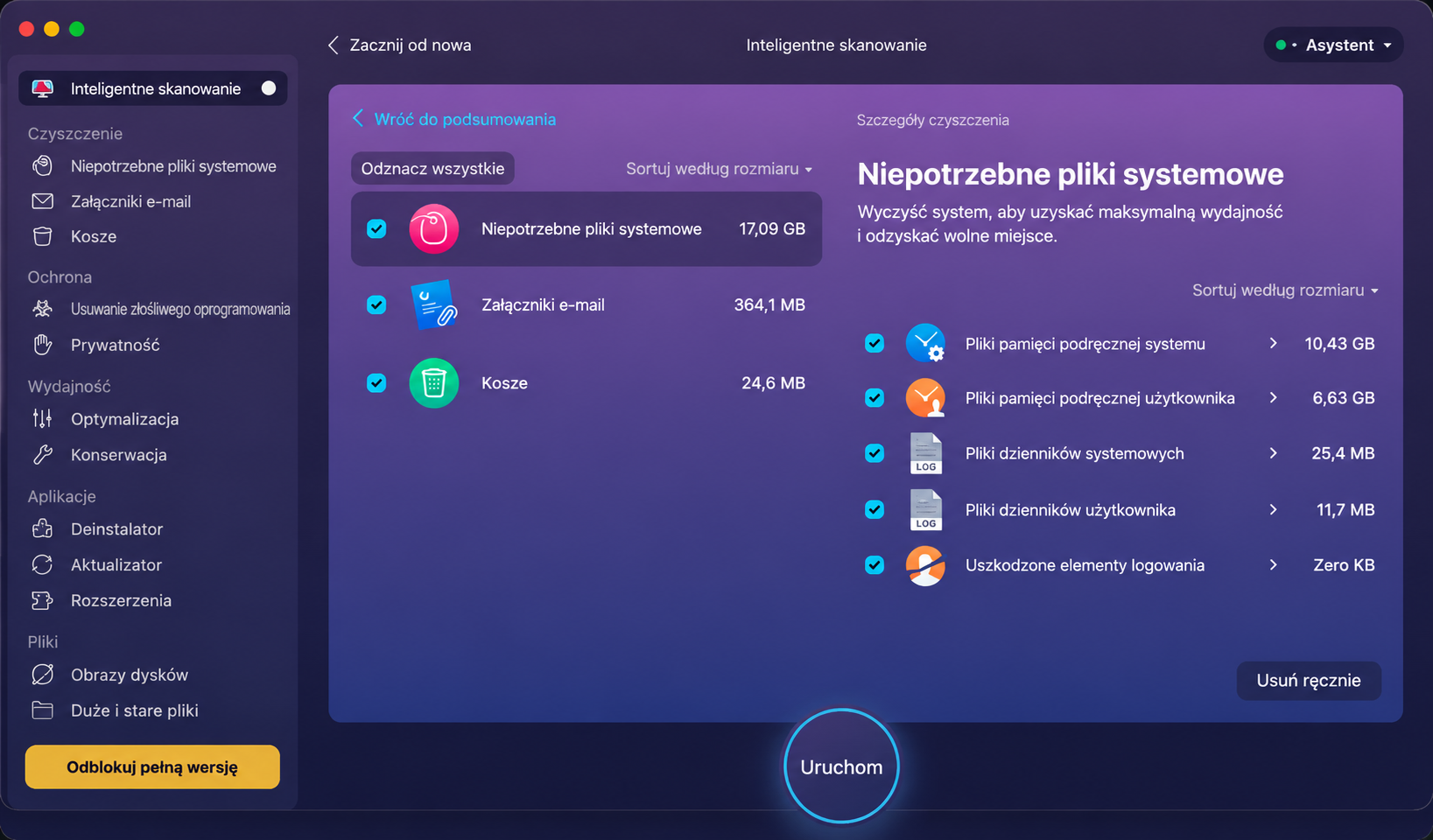
Task: Click the Niepotrzebne pliki systemowe sidebar icon
Action: pyautogui.click(x=42, y=165)
